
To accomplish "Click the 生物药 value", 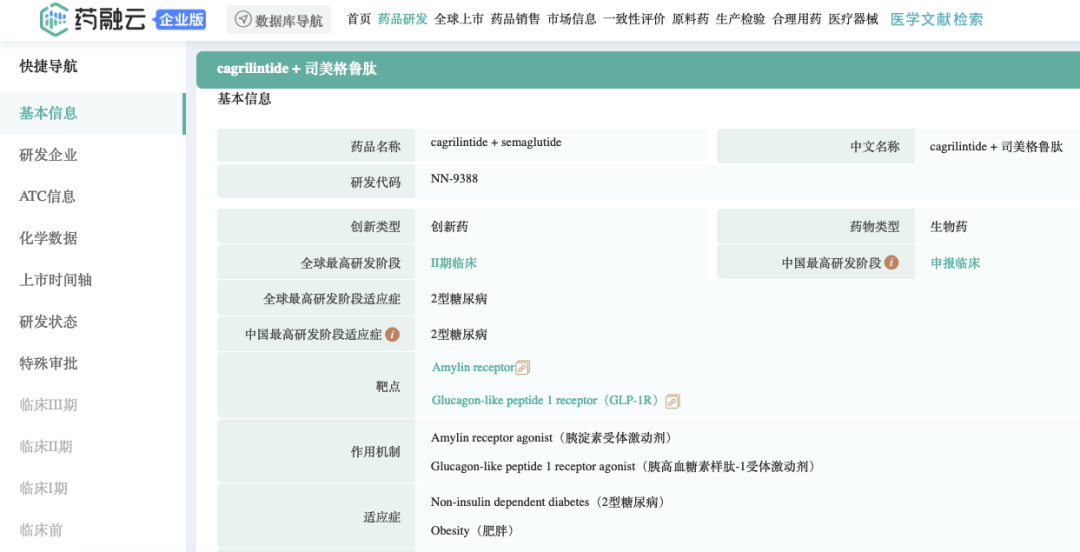I will coord(949,227).
